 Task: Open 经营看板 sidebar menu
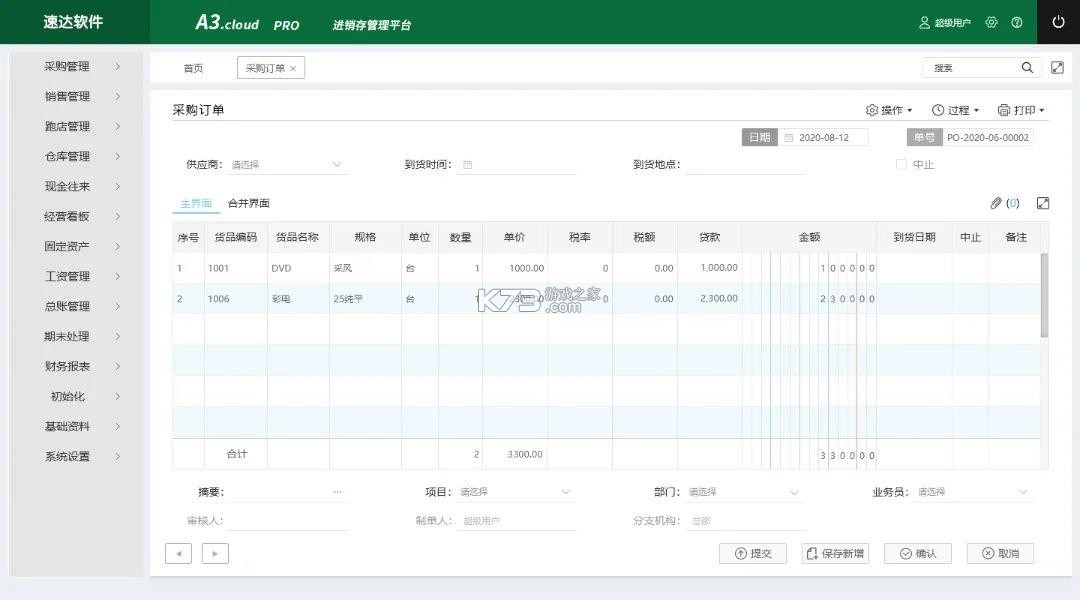[x=76, y=216]
